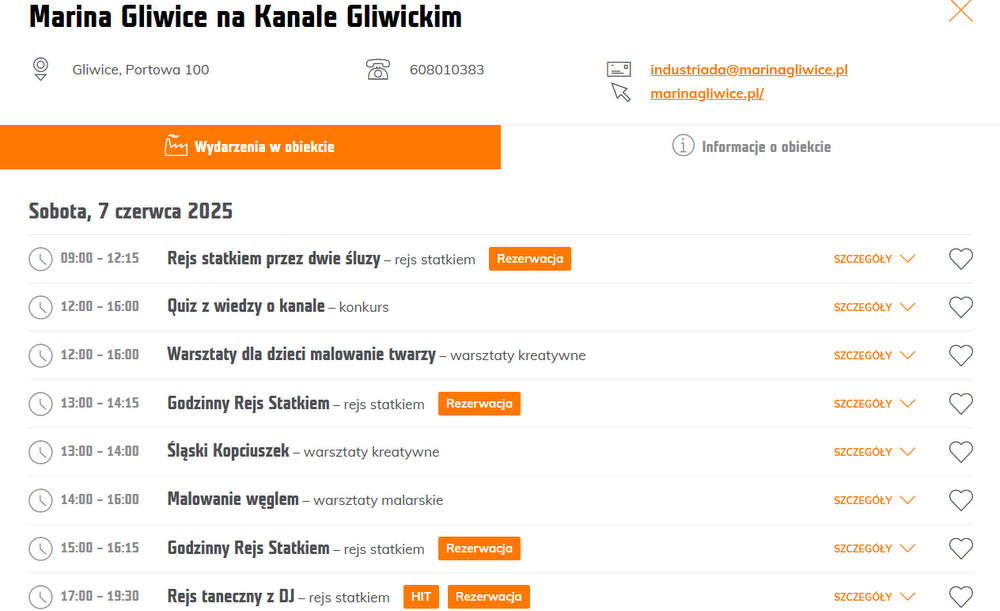This screenshot has height=611, width=1000.
Task: Show Szczegóły for Rejs taneczny z DJ
Action: [x=874, y=597]
